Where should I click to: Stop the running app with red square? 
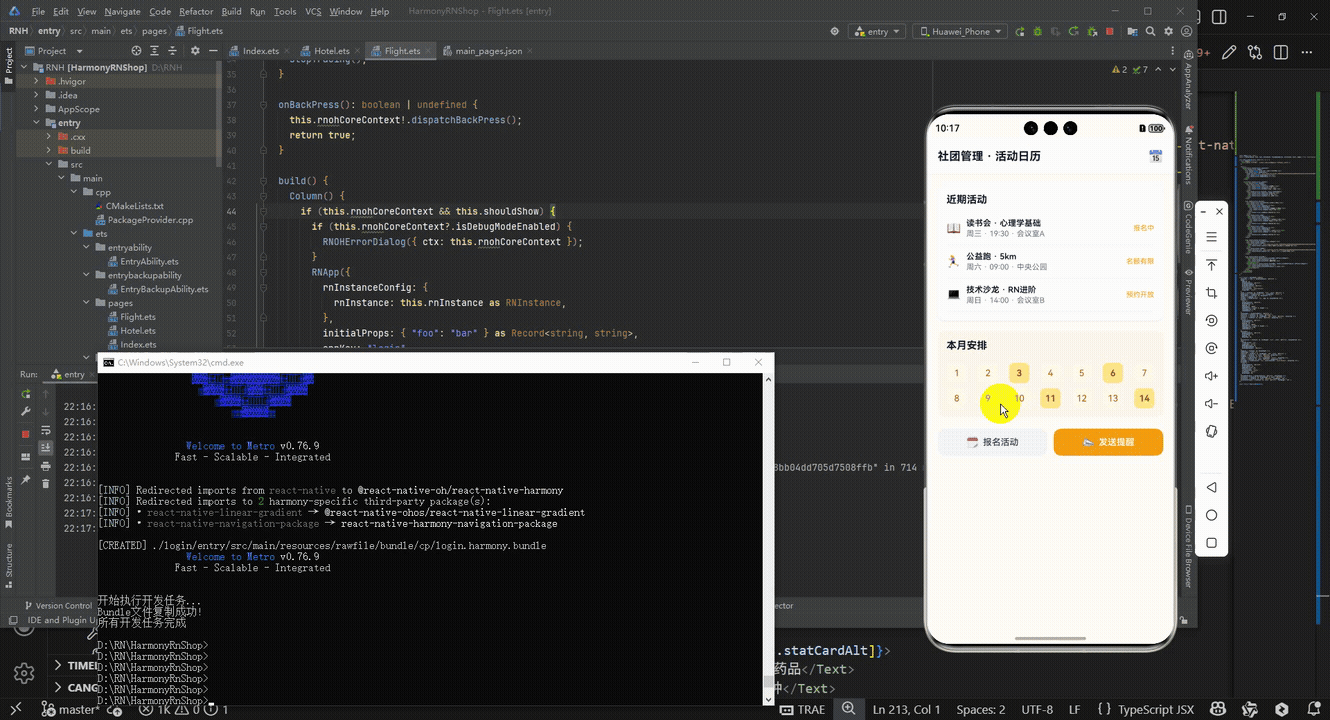click(1110, 32)
